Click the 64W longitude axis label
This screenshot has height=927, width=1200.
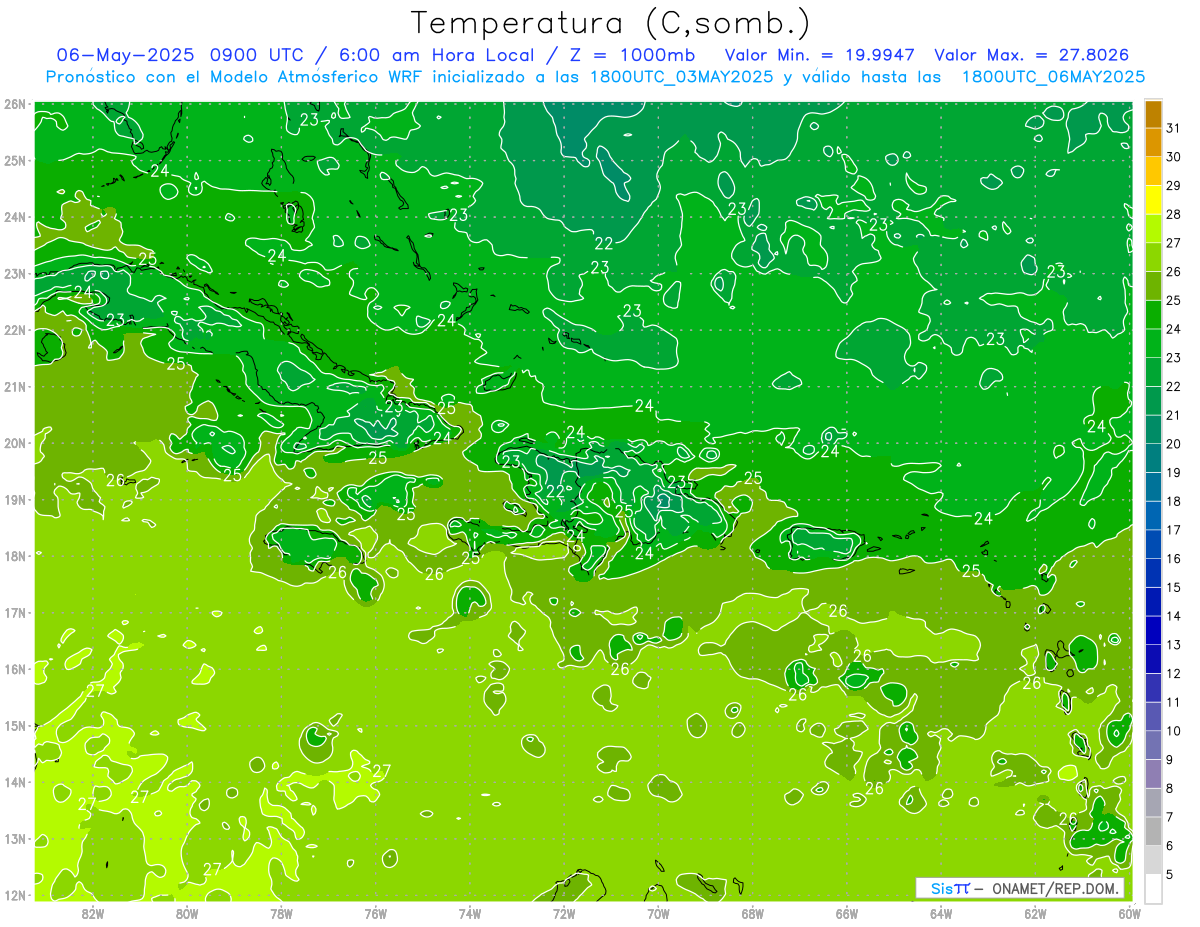pos(941,913)
